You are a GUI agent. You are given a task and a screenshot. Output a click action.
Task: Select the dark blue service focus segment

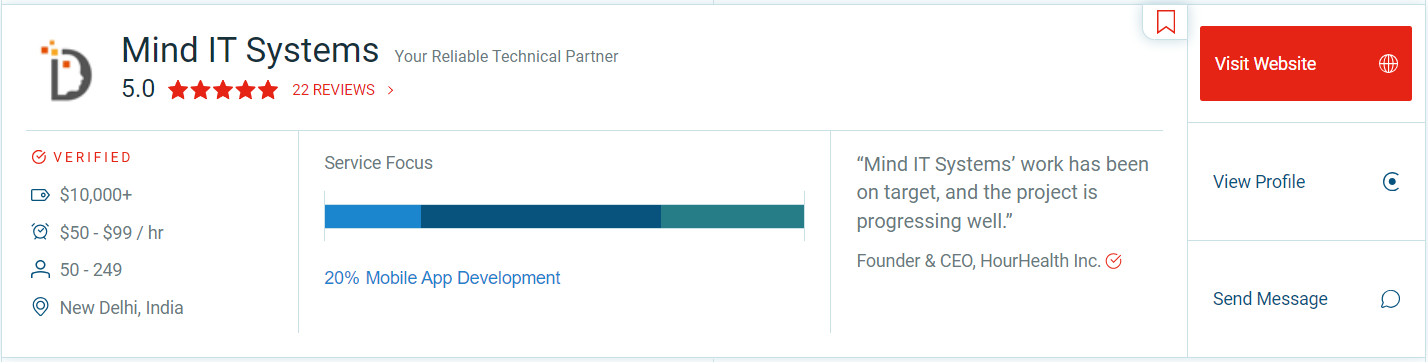coord(541,216)
